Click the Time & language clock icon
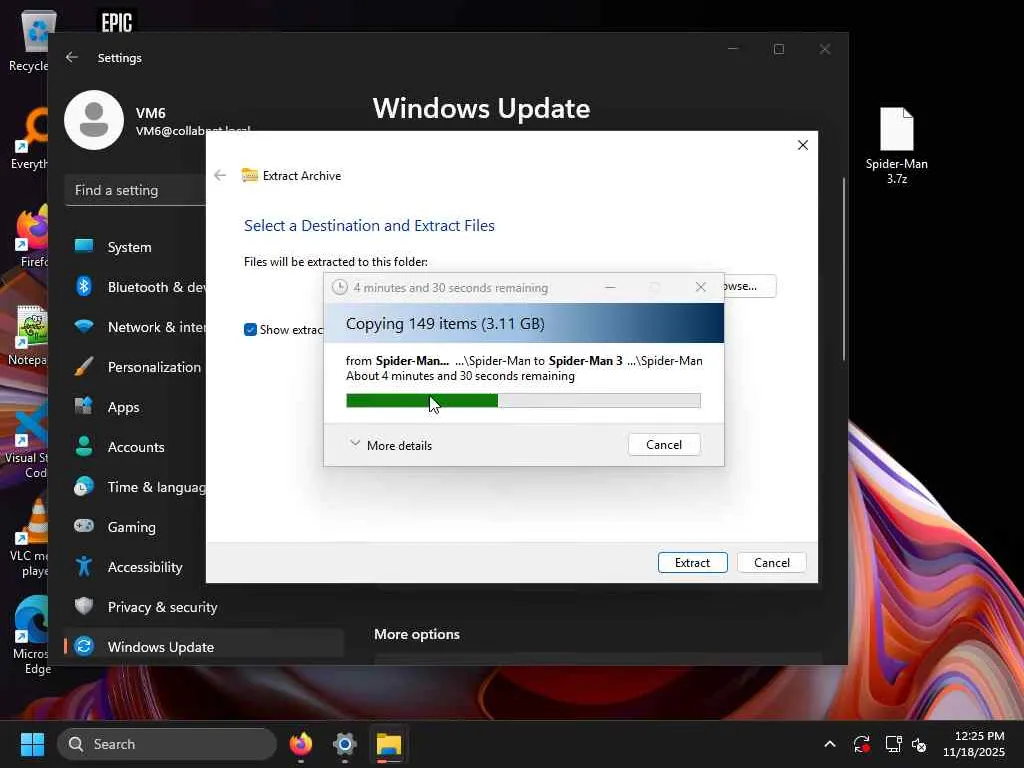The image size is (1024, 768). [x=84, y=487]
